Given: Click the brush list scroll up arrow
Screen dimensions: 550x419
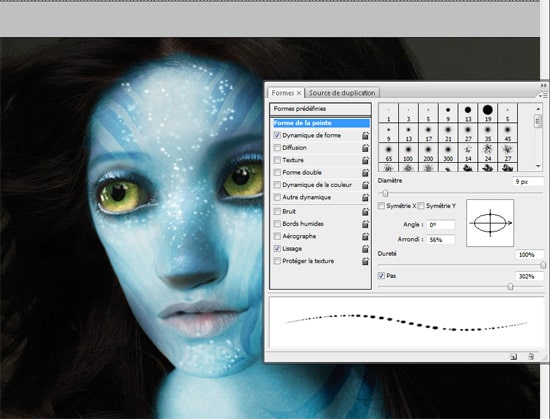Looking at the screenshot, I should tap(538, 109).
